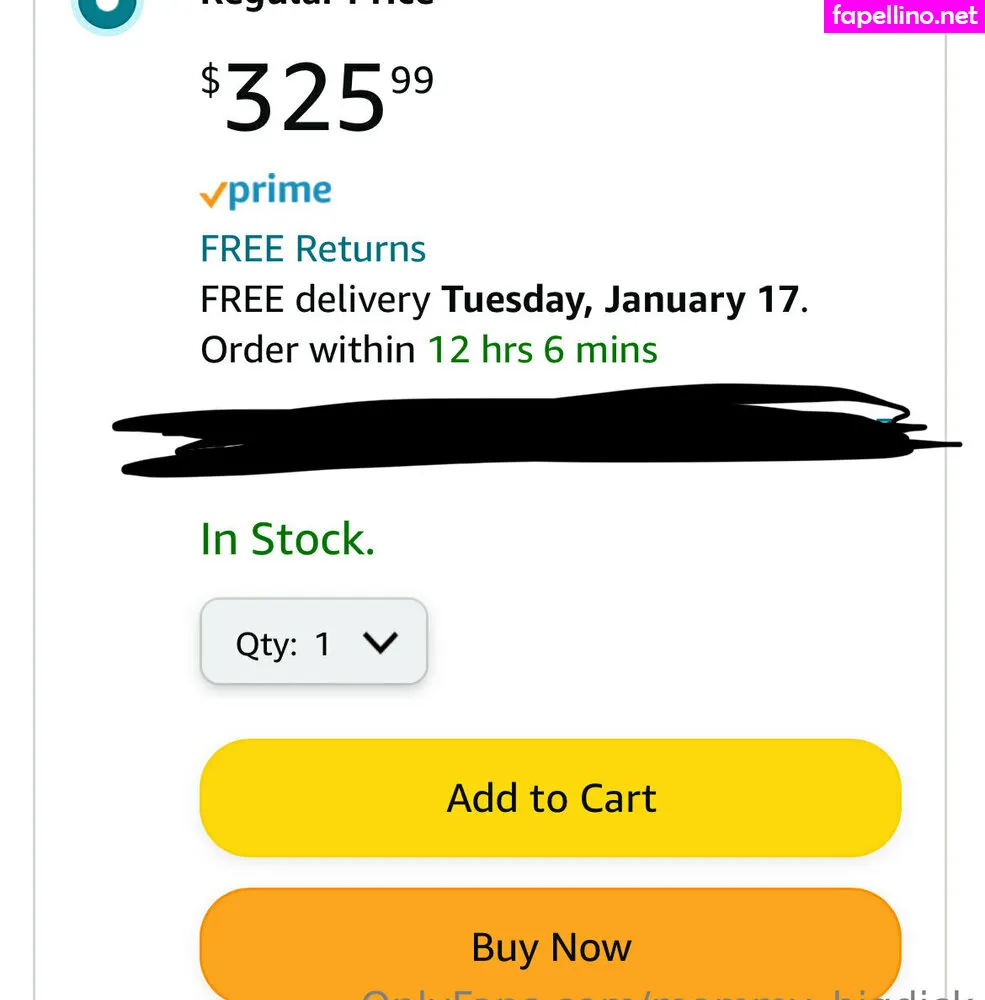
Task: Click the superscript 99 cents value
Action: coord(412,80)
